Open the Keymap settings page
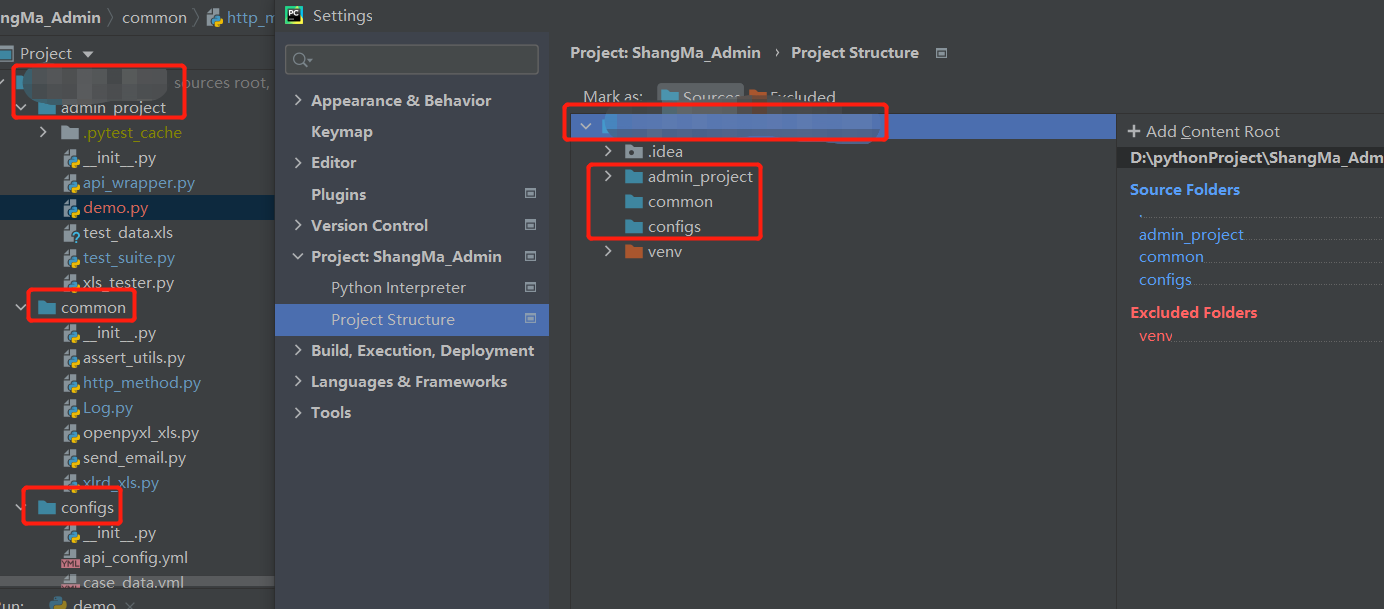Screen dimensions: 1384x609 (x=342, y=132)
